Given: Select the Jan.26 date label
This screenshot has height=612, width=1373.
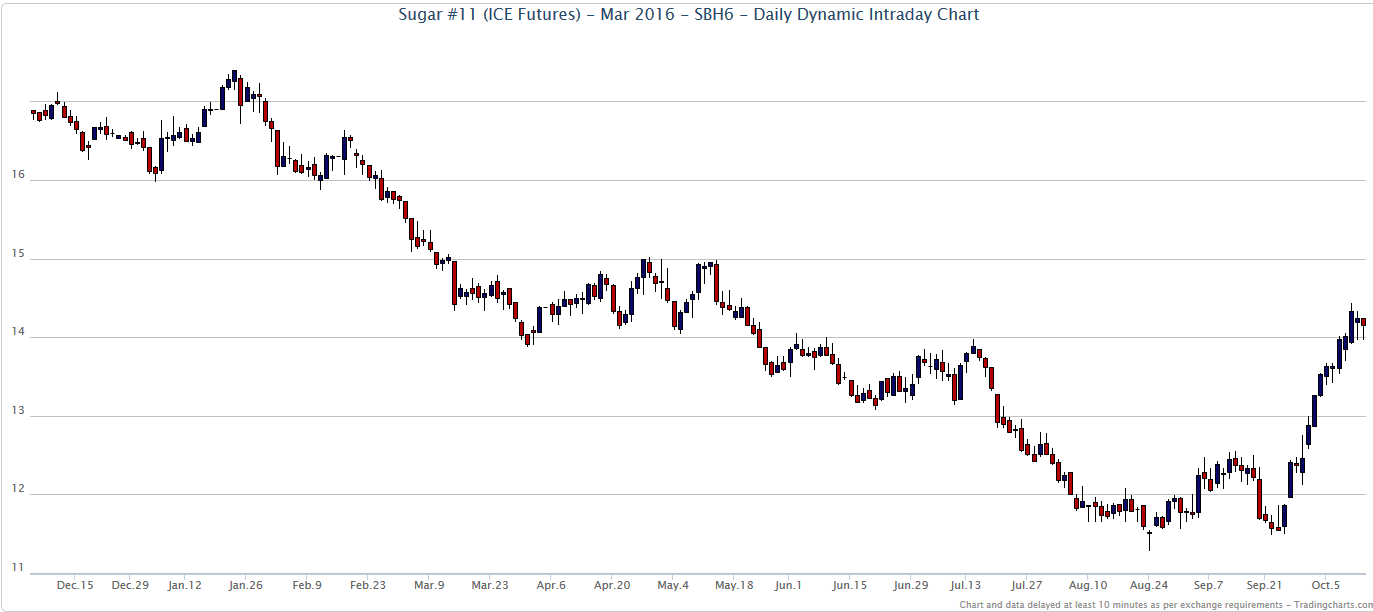Looking at the screenshot, I should point(244,585).
